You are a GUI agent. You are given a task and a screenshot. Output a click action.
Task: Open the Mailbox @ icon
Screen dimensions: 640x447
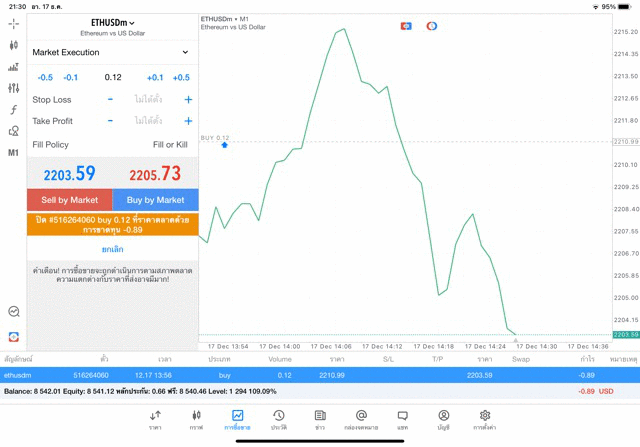(361, 419)
